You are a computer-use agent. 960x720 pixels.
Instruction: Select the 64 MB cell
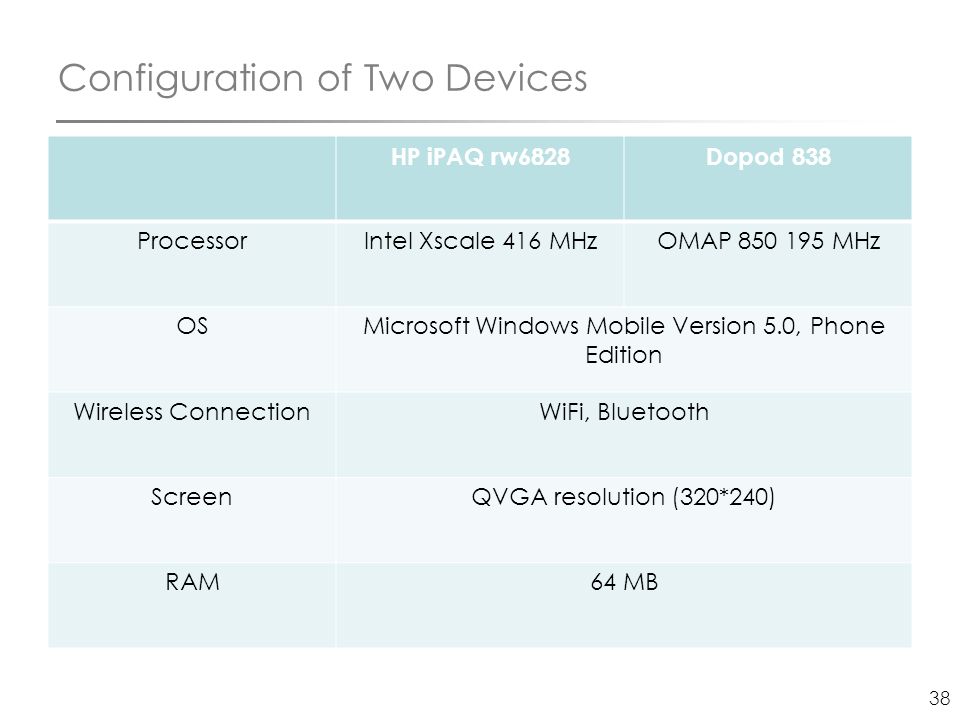tap(624, 605)
